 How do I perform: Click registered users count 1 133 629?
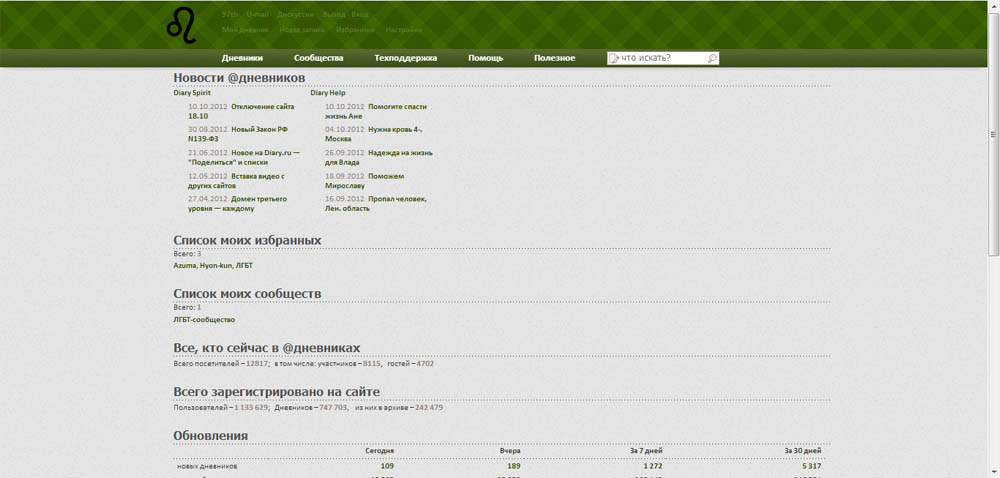click(251, 407)
